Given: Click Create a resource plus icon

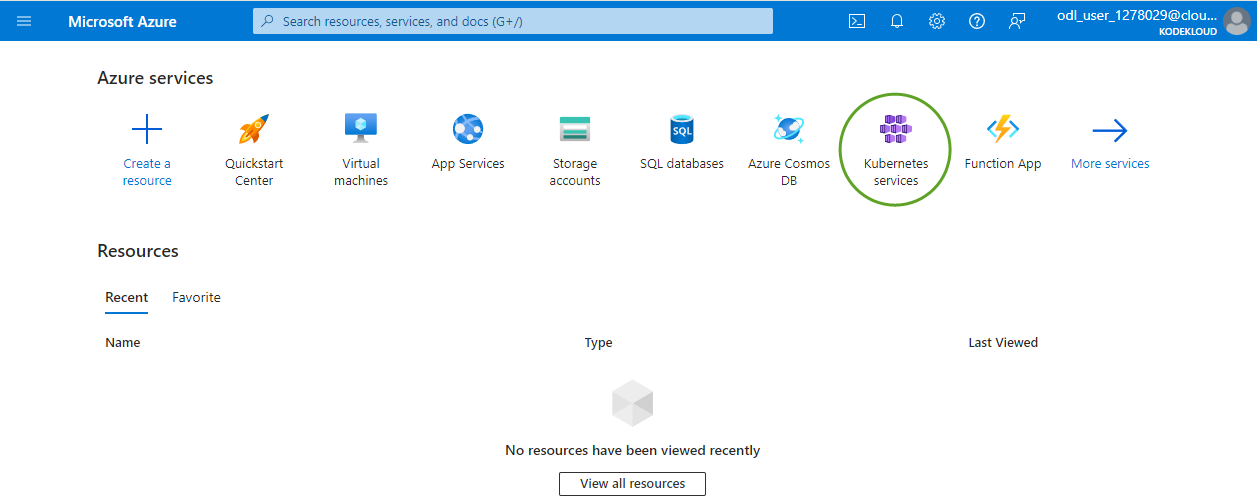Looking at the screenshot, I should (x=147, y=129).
